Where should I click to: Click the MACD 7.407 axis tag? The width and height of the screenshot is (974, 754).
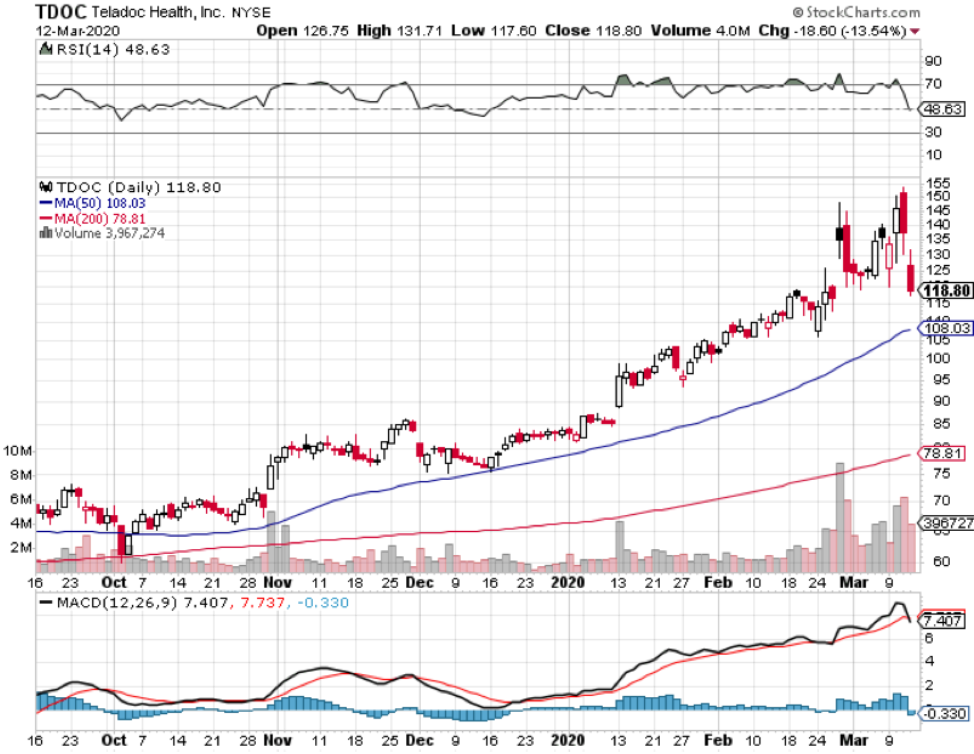coord(941,620)
